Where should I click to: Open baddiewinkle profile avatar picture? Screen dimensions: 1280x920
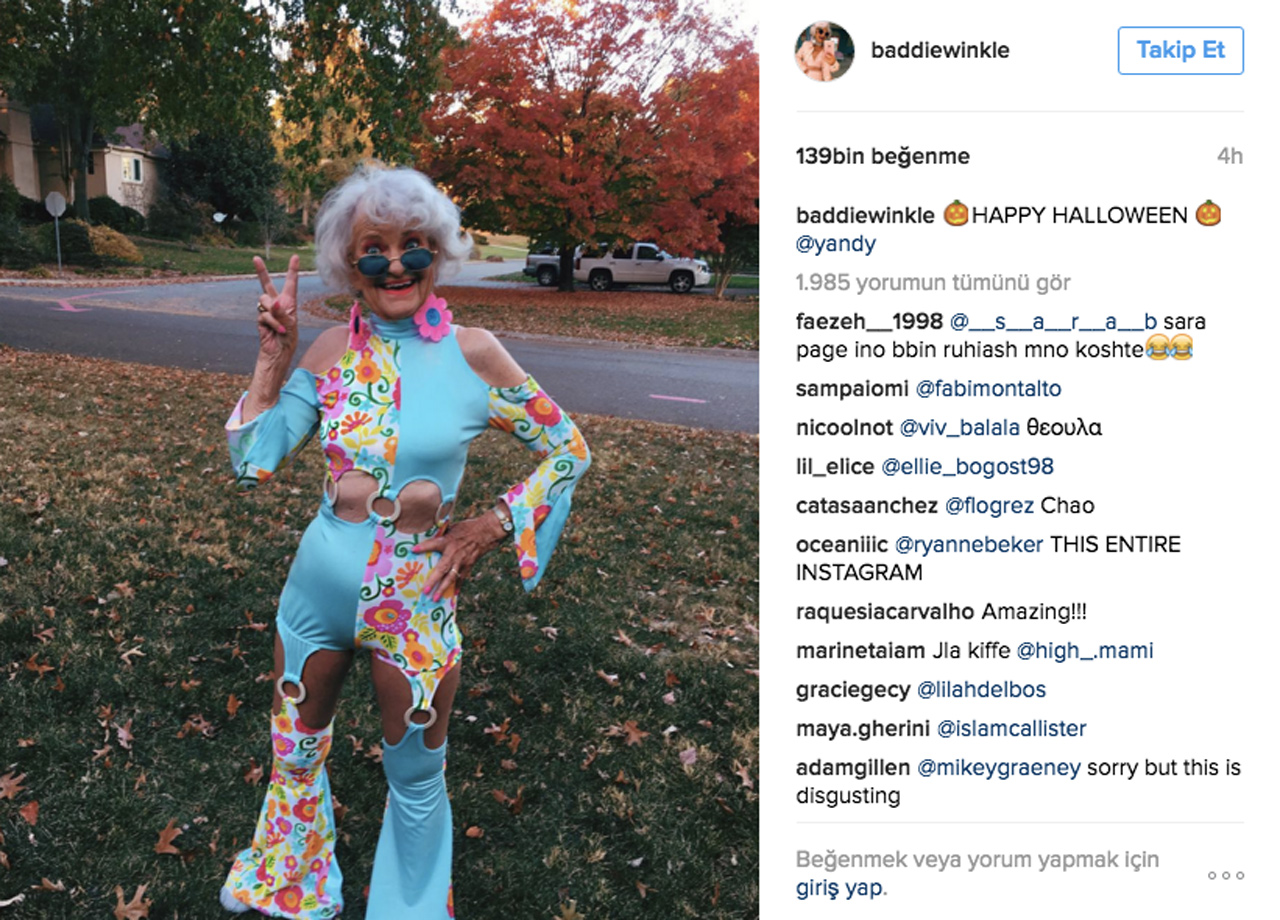825,51
